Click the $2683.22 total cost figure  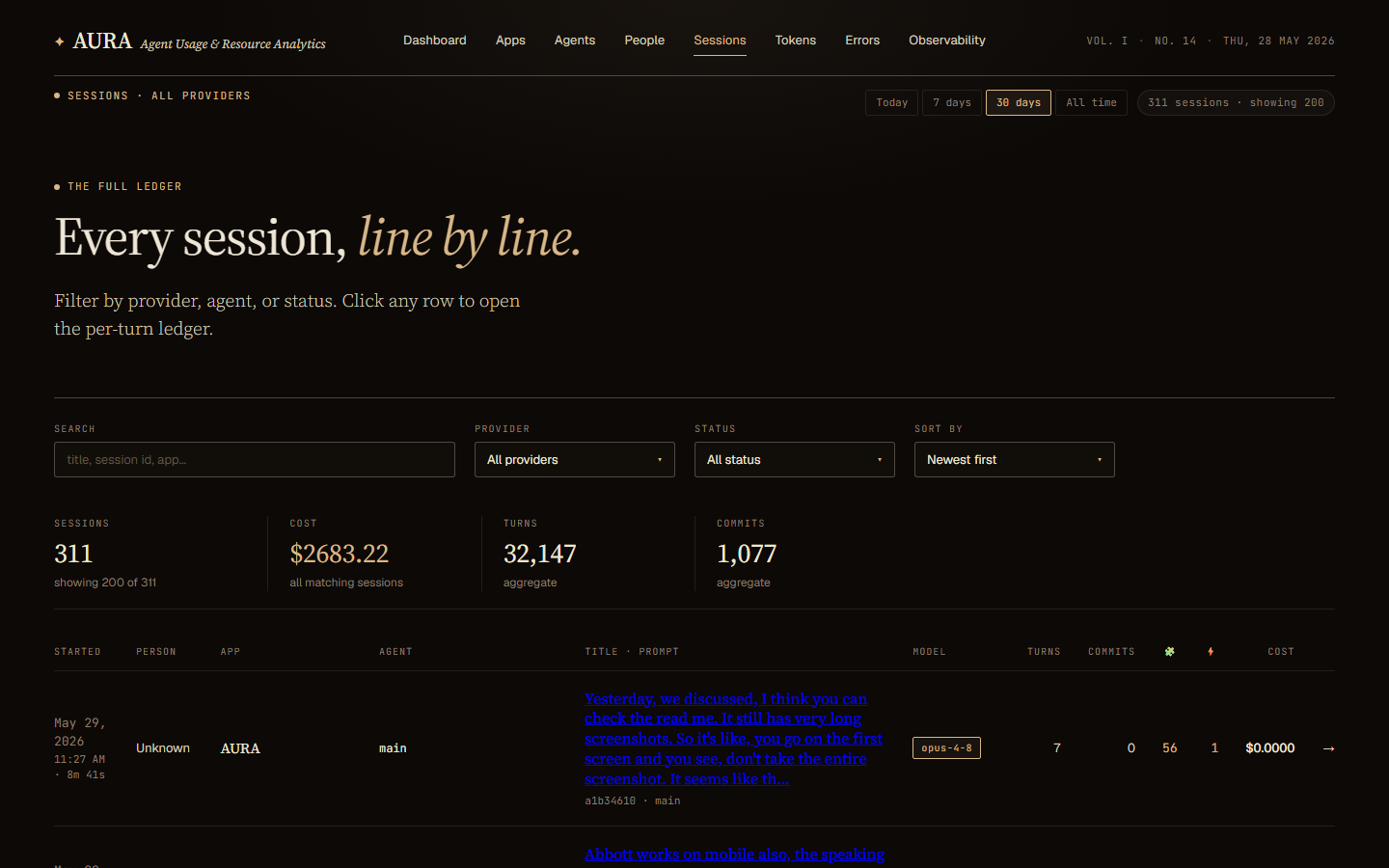click(x=339, y=554)
